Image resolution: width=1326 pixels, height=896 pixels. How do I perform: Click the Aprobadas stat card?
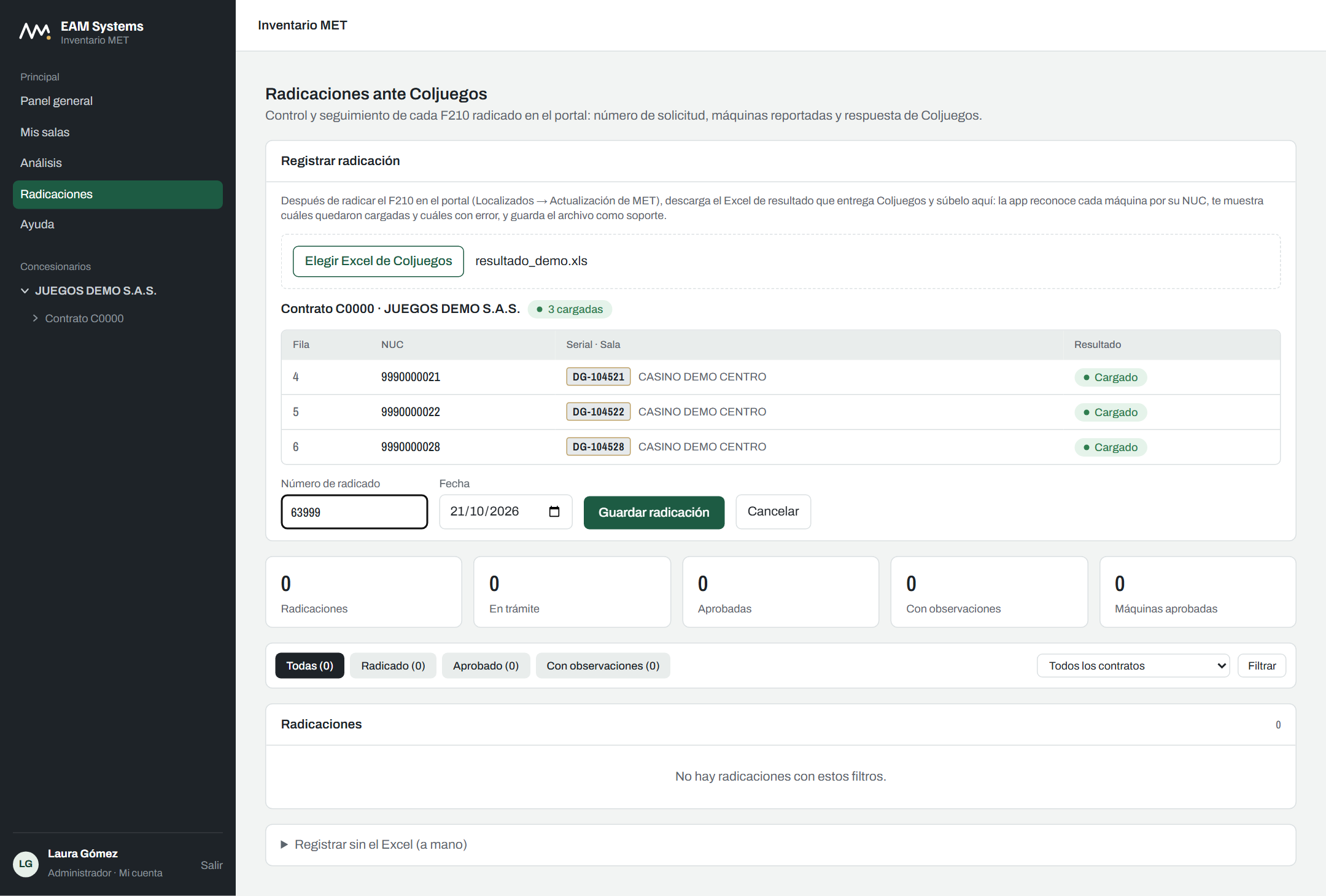pyautogui.click(x=780, y=592)
